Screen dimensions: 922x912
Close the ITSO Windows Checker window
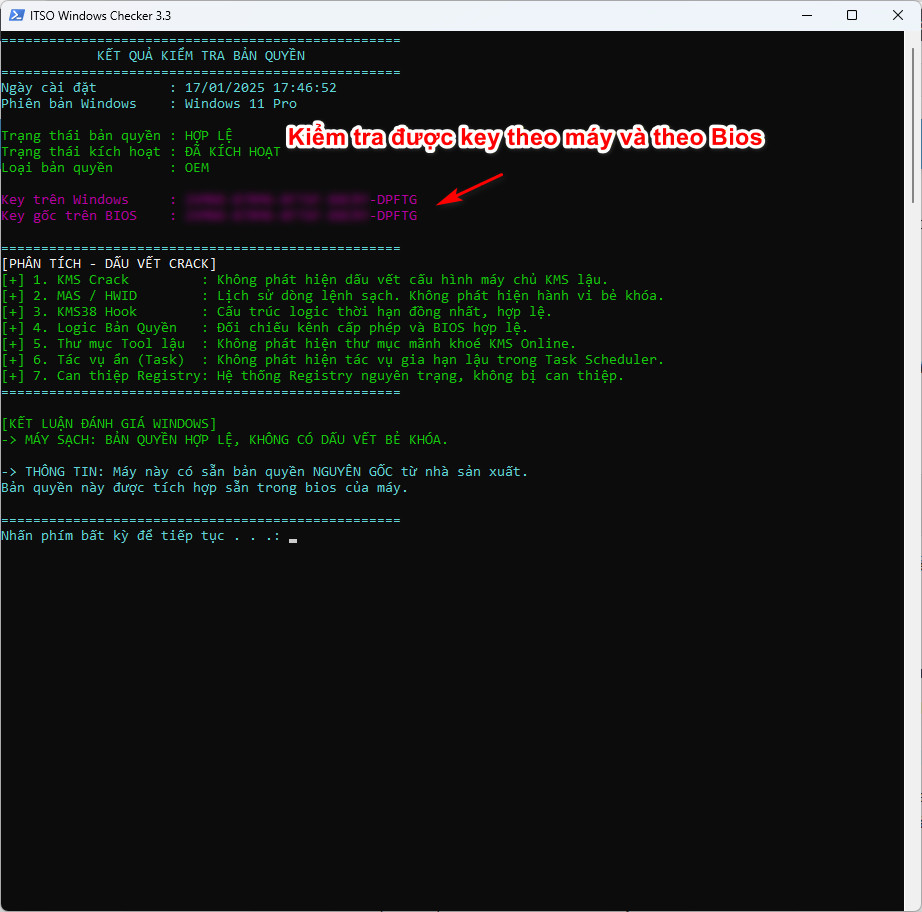click(x=897, y=15)
